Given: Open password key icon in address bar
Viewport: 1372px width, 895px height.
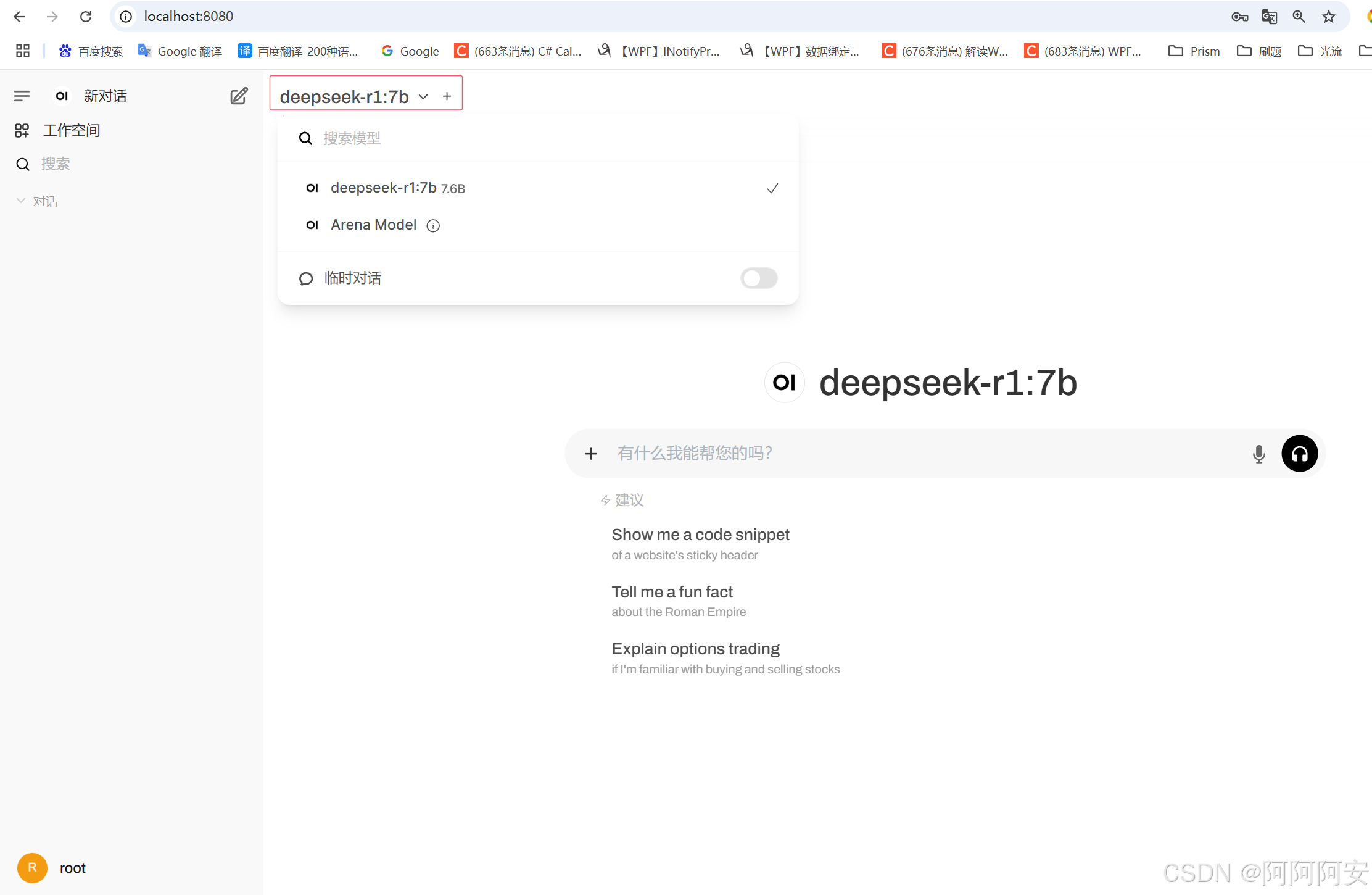Looking at the screenshot, I should tap(1240, 17).
